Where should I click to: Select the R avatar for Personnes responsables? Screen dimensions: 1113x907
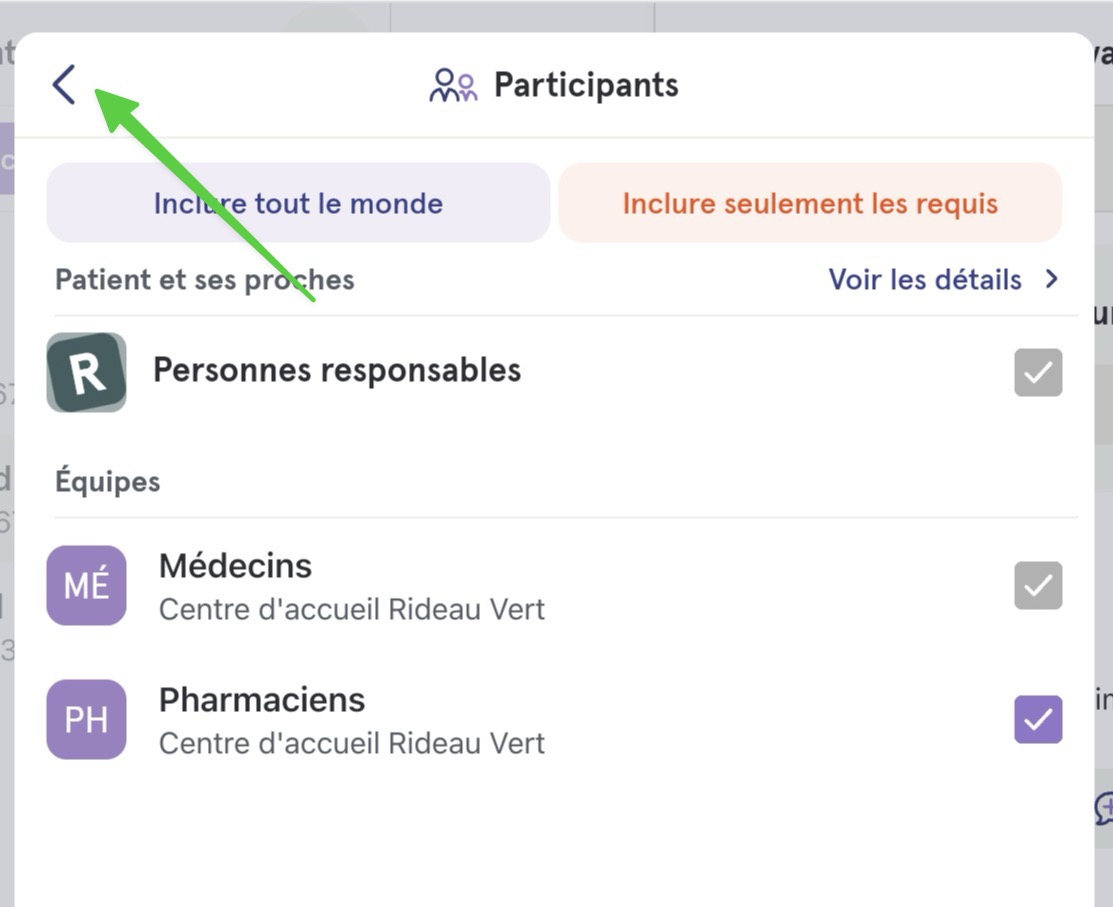[x=87, y=373]
